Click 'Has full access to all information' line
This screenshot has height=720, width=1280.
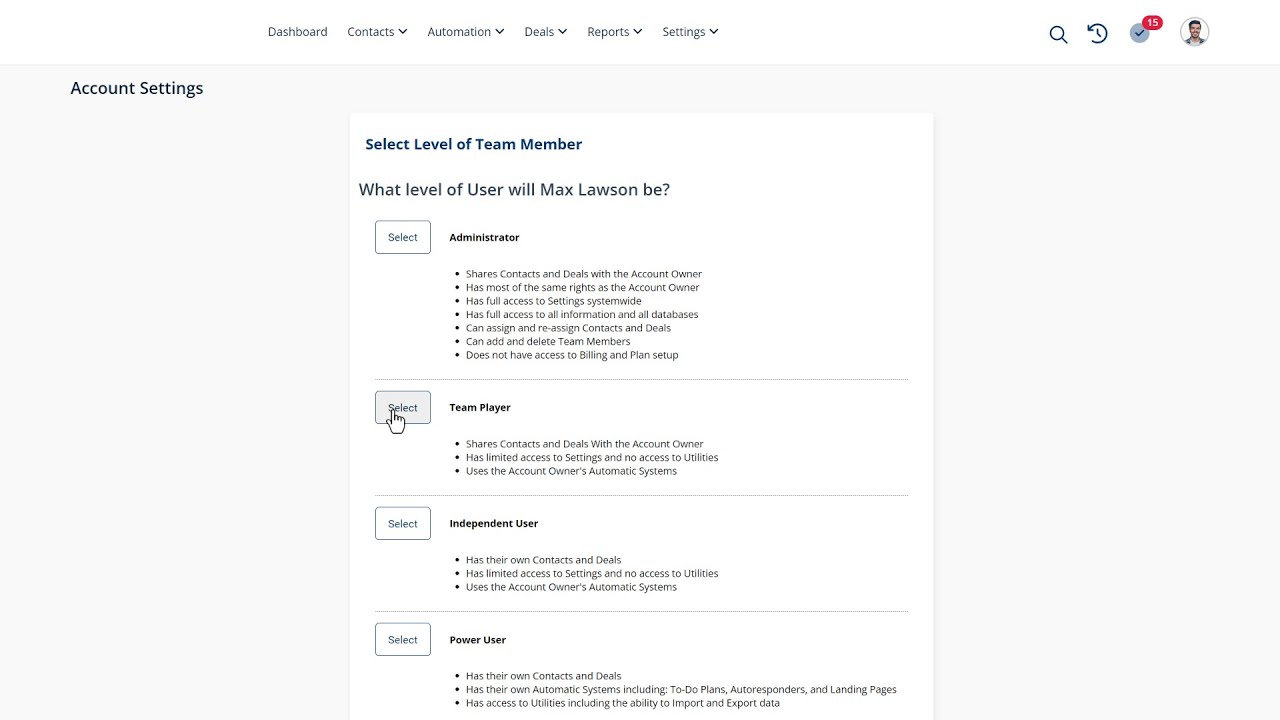(582, 314)
